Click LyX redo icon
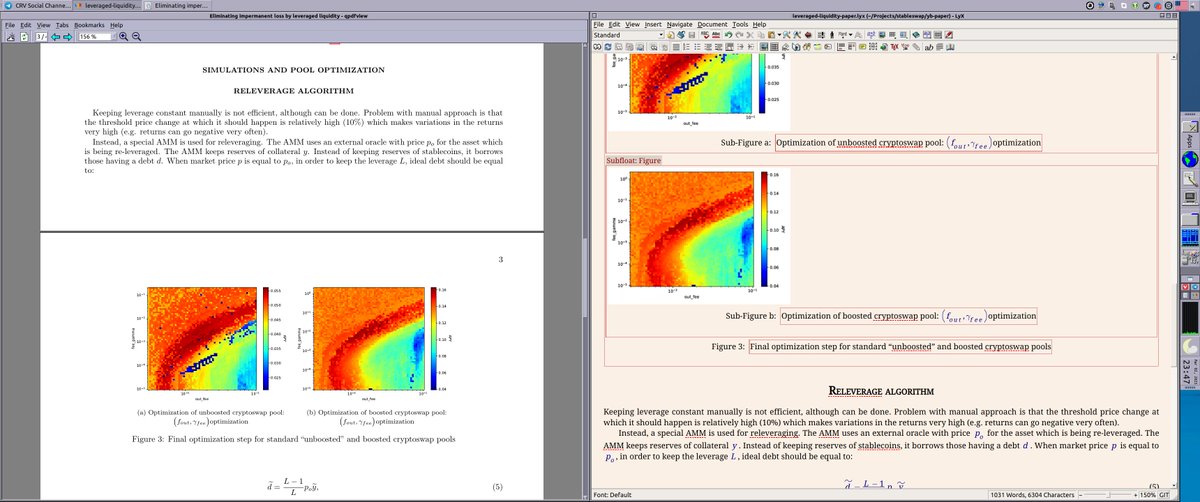 739,35
